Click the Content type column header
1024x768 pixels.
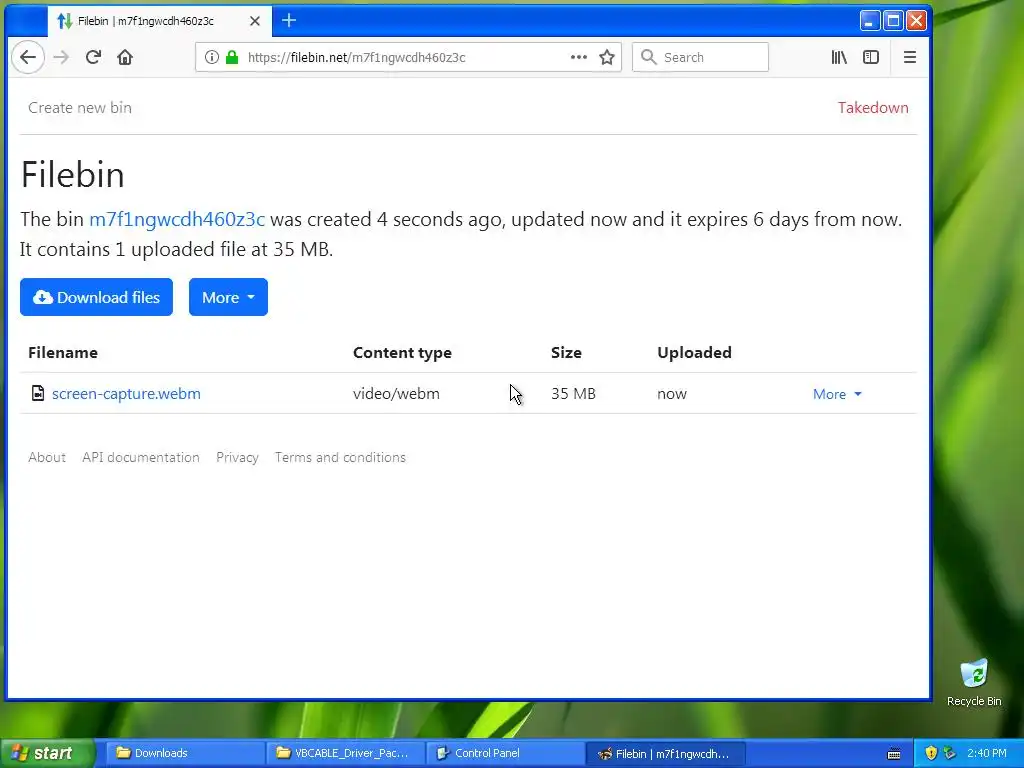(x=402, y=353)
